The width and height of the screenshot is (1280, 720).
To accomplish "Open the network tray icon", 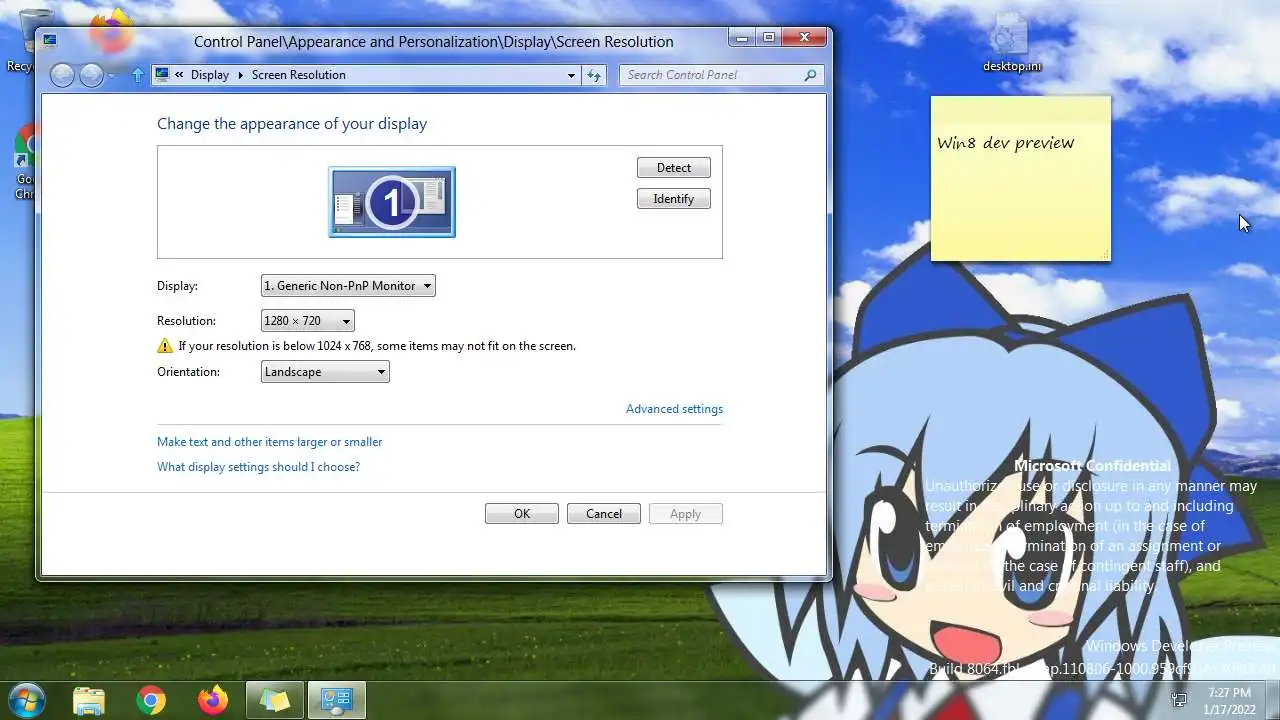I will point(1179,700).
